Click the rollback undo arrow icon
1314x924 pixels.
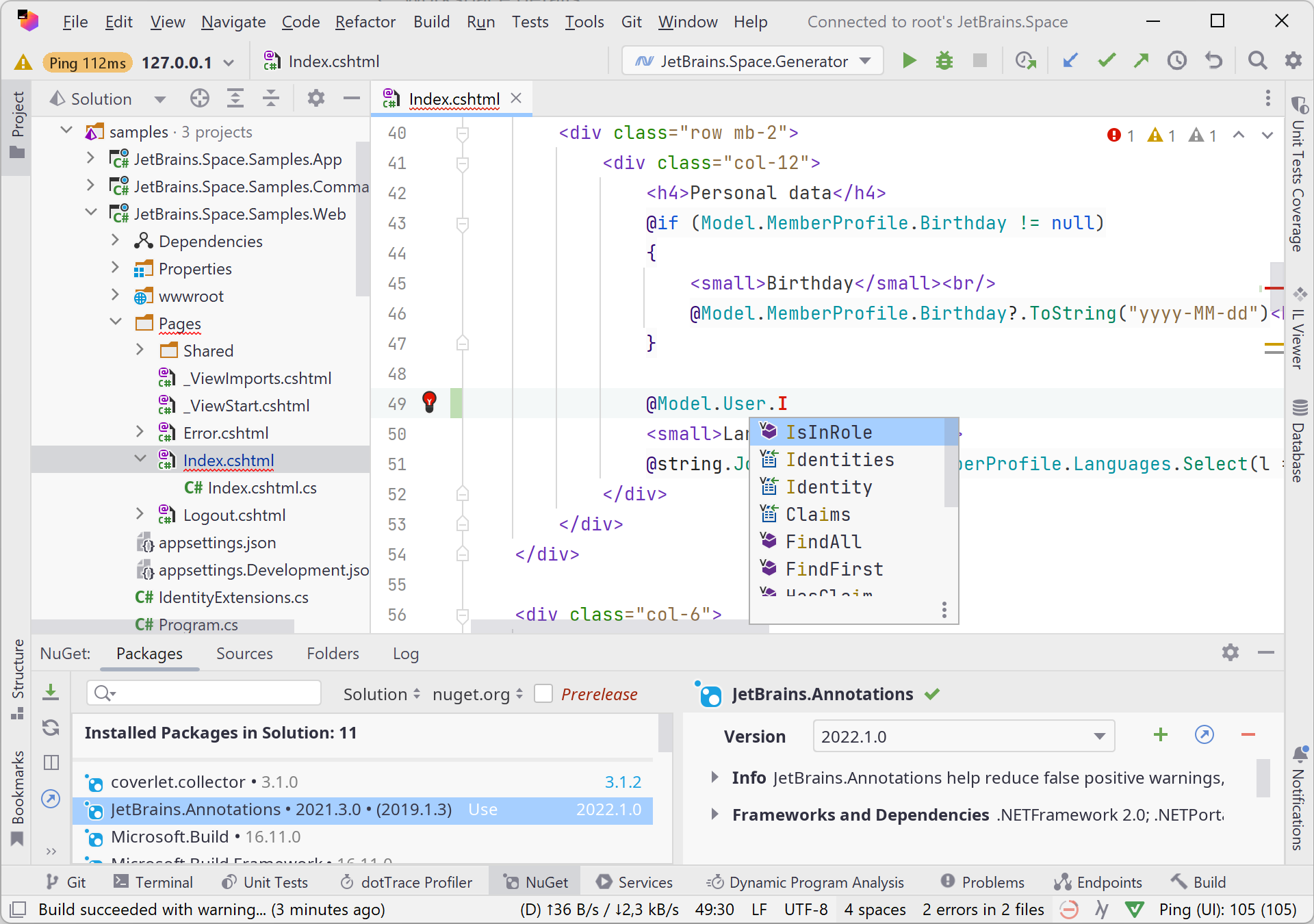1213,61
